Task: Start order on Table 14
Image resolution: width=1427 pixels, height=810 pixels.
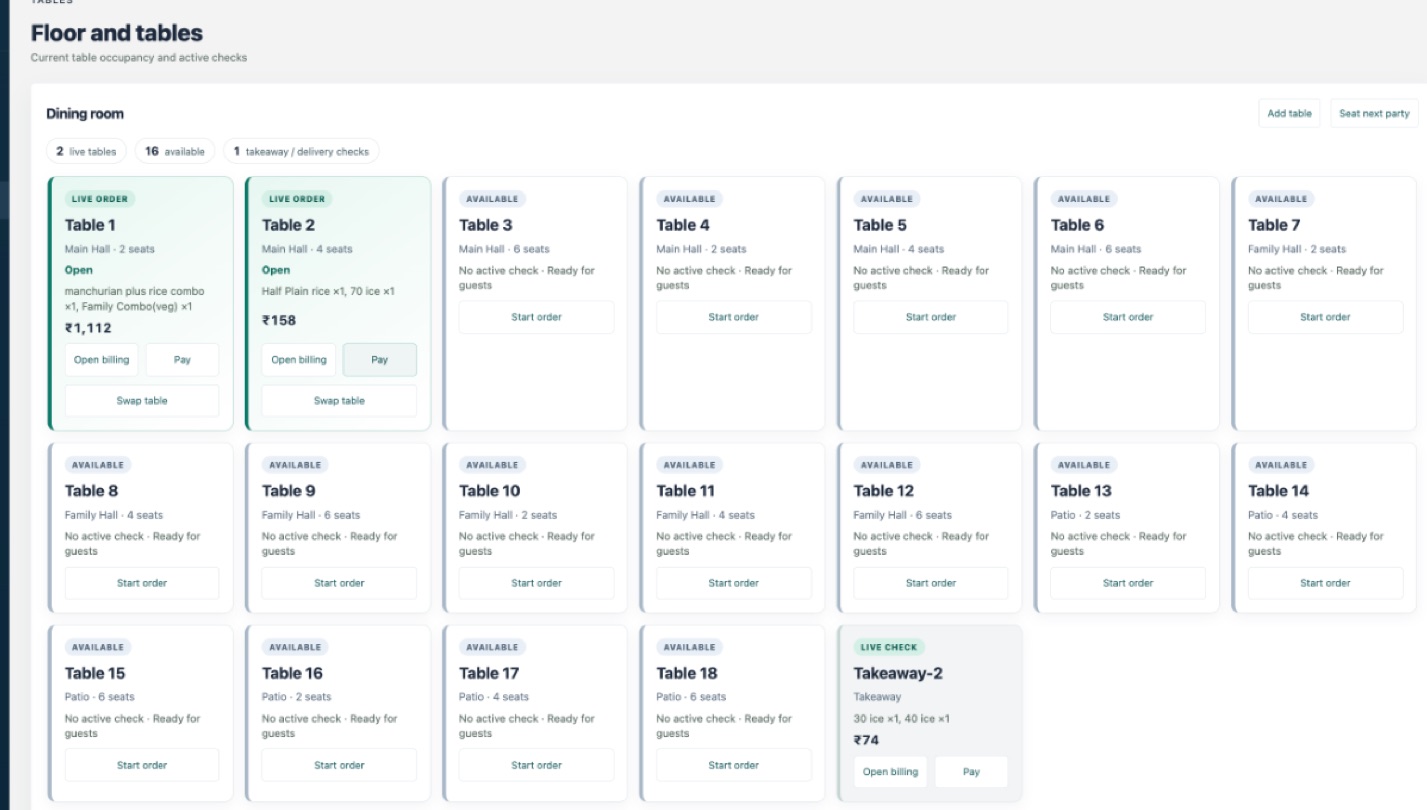Action: (1325, 583)
